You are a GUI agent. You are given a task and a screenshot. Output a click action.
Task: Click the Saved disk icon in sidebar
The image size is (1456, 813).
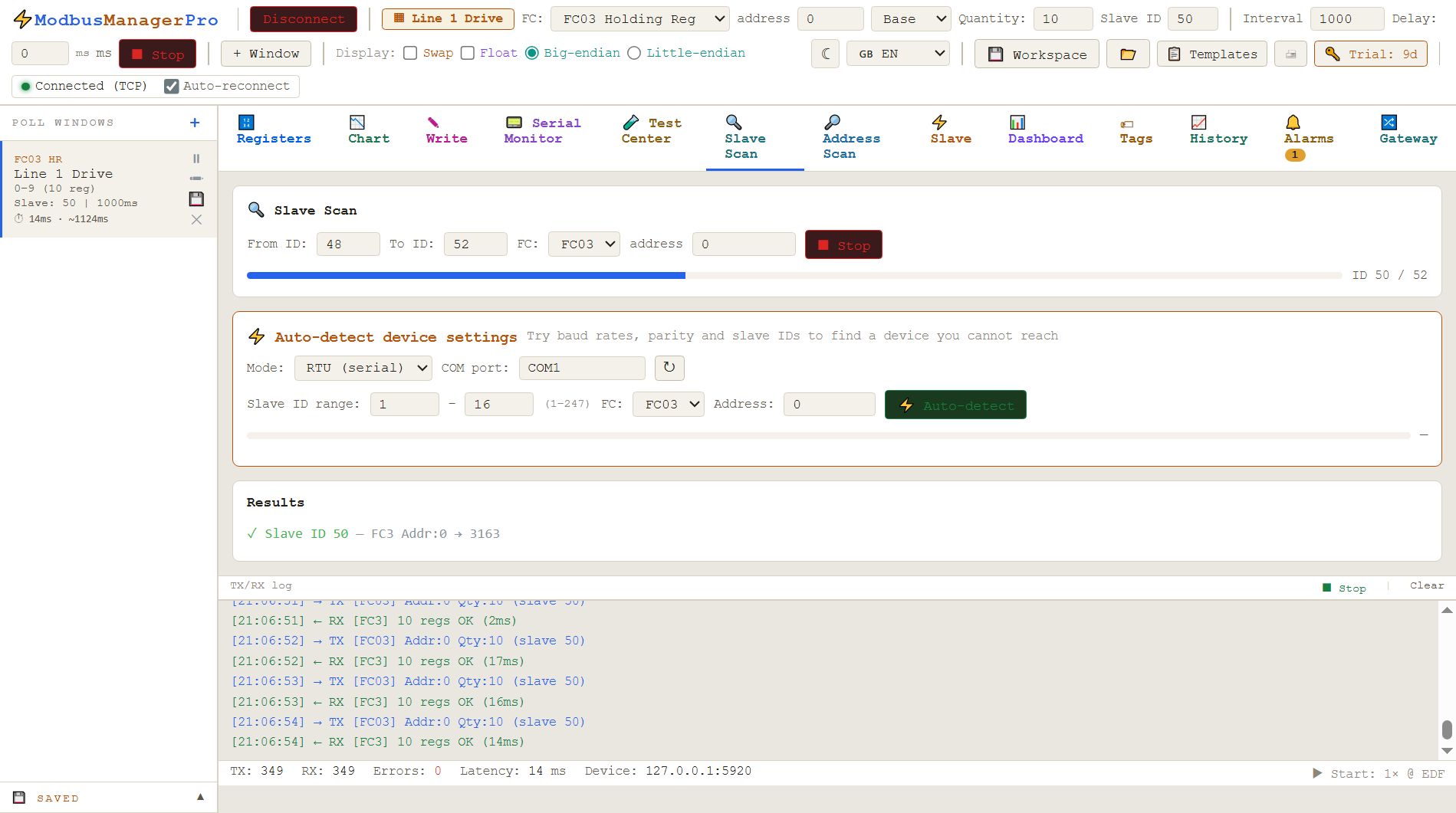click(19, 798)
